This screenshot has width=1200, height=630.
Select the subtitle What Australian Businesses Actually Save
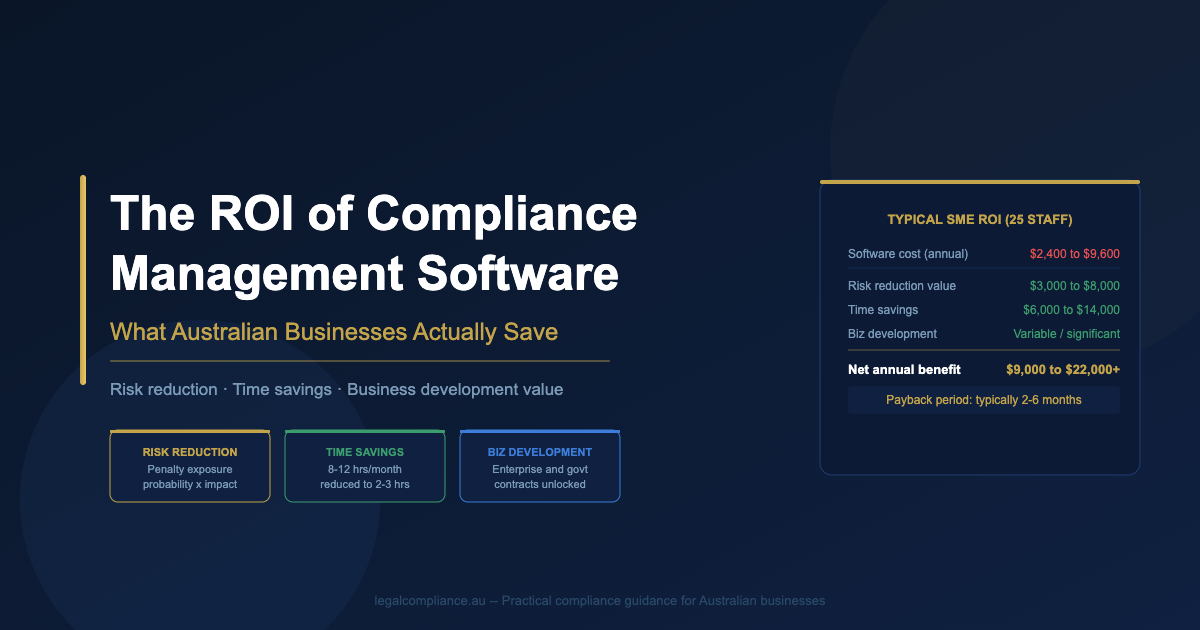point(334,331)
